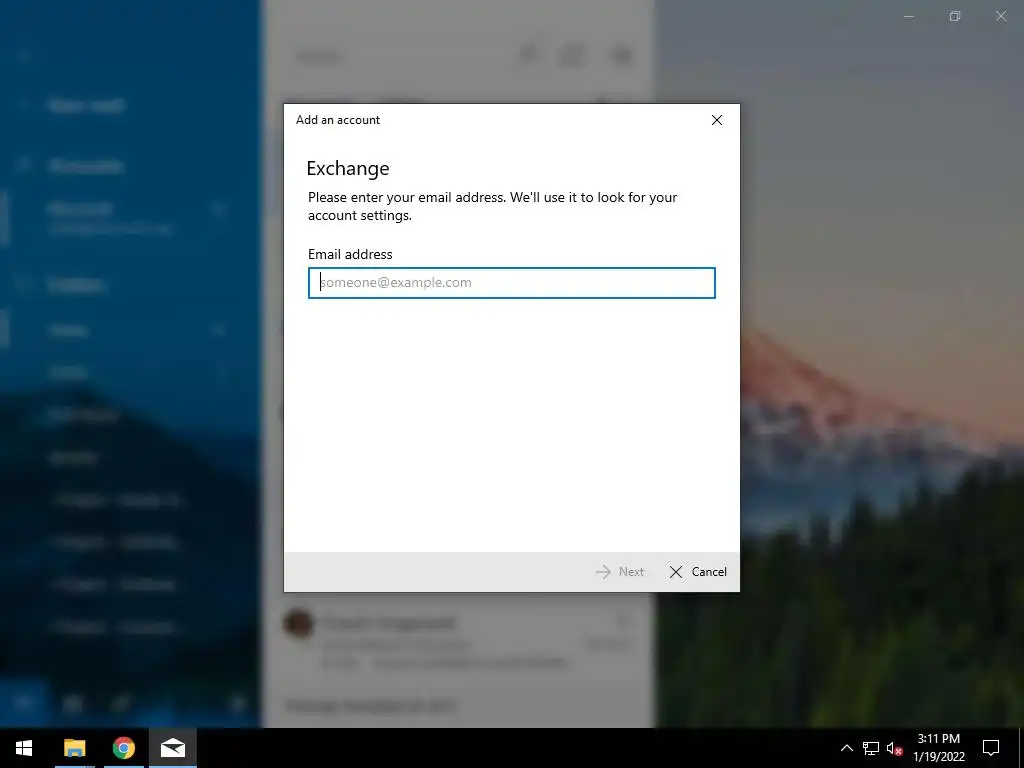Open the clock showing 3:11 PM
This screenshot has width=1024, height=768.
coord(938,748)
